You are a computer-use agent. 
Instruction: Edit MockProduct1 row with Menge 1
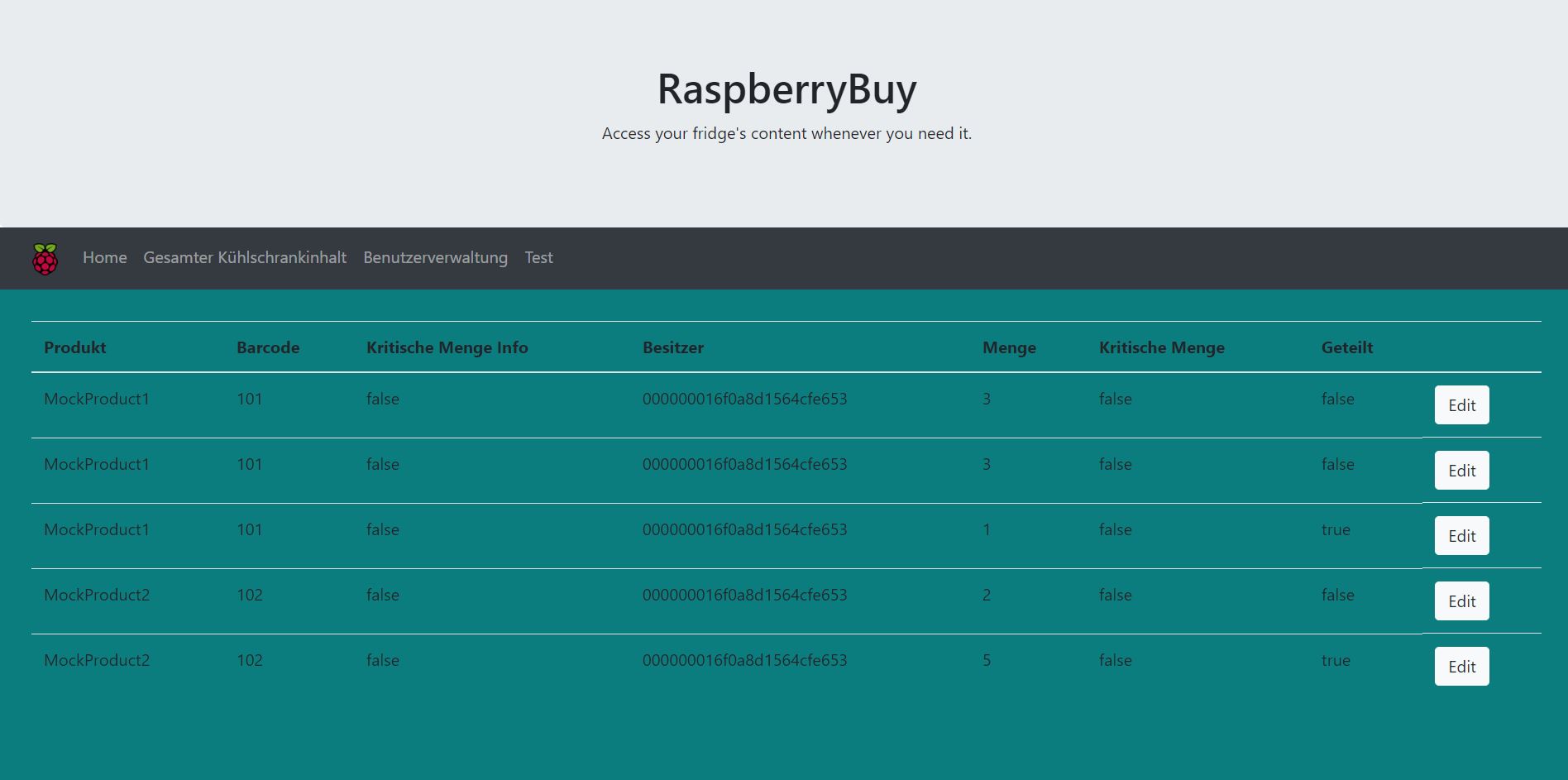[1461, 536]
